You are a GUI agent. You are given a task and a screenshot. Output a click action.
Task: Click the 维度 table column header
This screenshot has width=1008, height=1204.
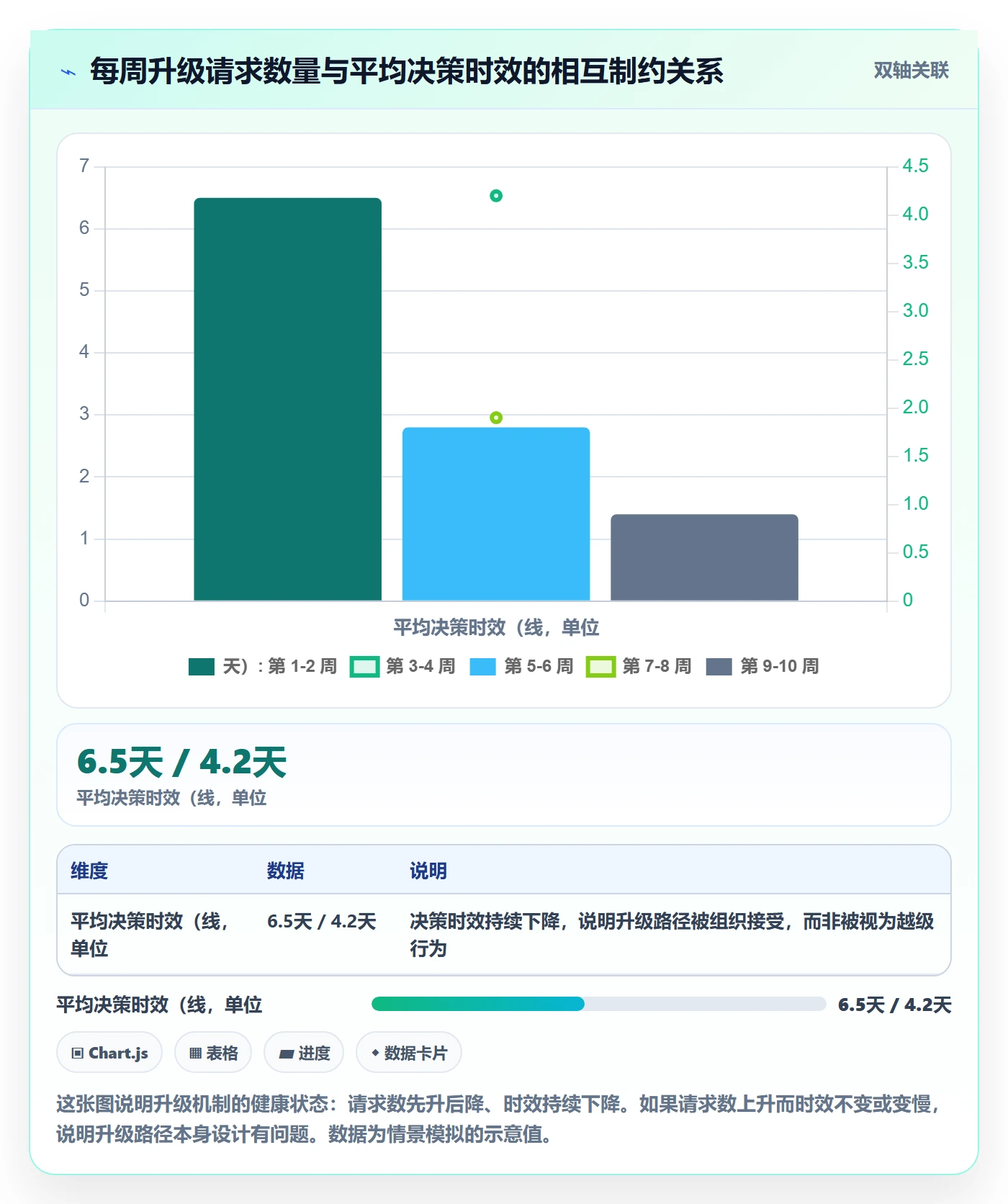click(x=89, y=871)
